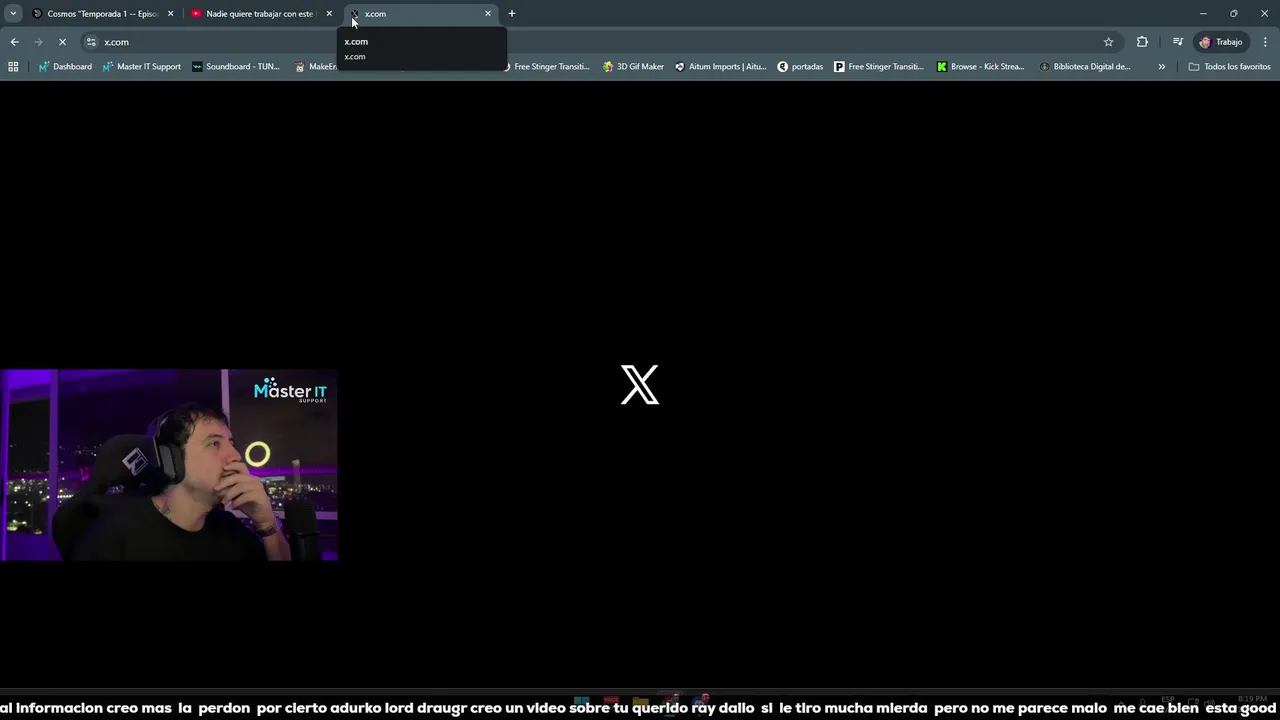1280x720 pixels.
Task: Click the address bar showing x.com
Action: pos(600,42)
